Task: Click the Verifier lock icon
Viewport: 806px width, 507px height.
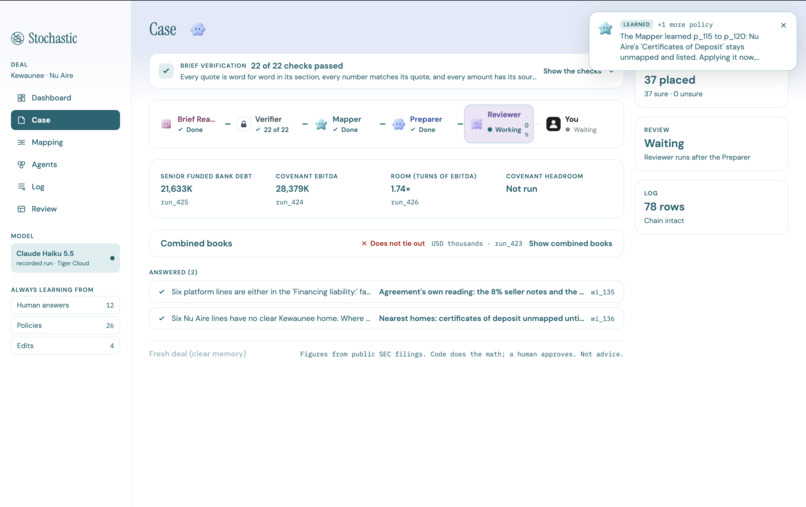Action: click(244, 124)
